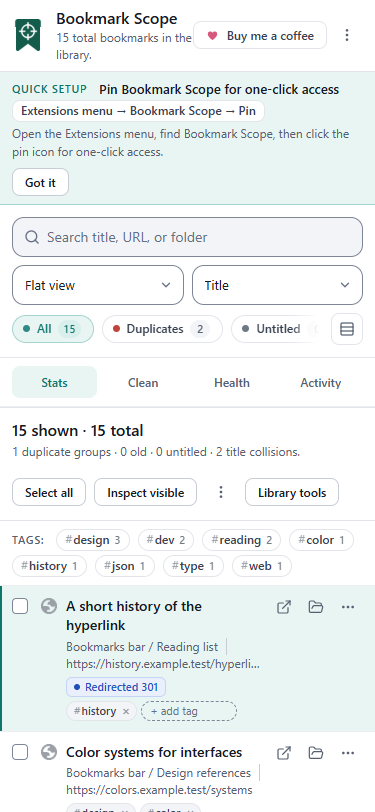Click title 'Color systems for interfaces'

pos(154,752)
